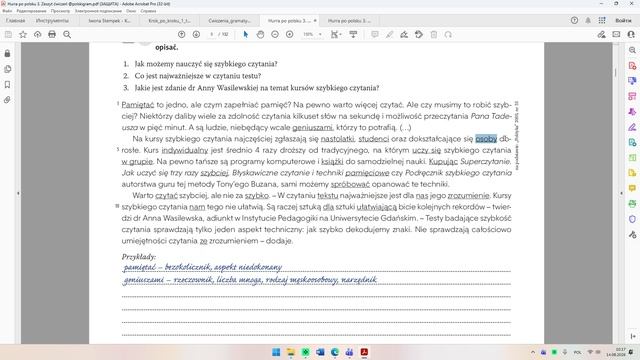Go to previous page arrow
The width and height of the screenshot is (640, 360).
(182, 35)
